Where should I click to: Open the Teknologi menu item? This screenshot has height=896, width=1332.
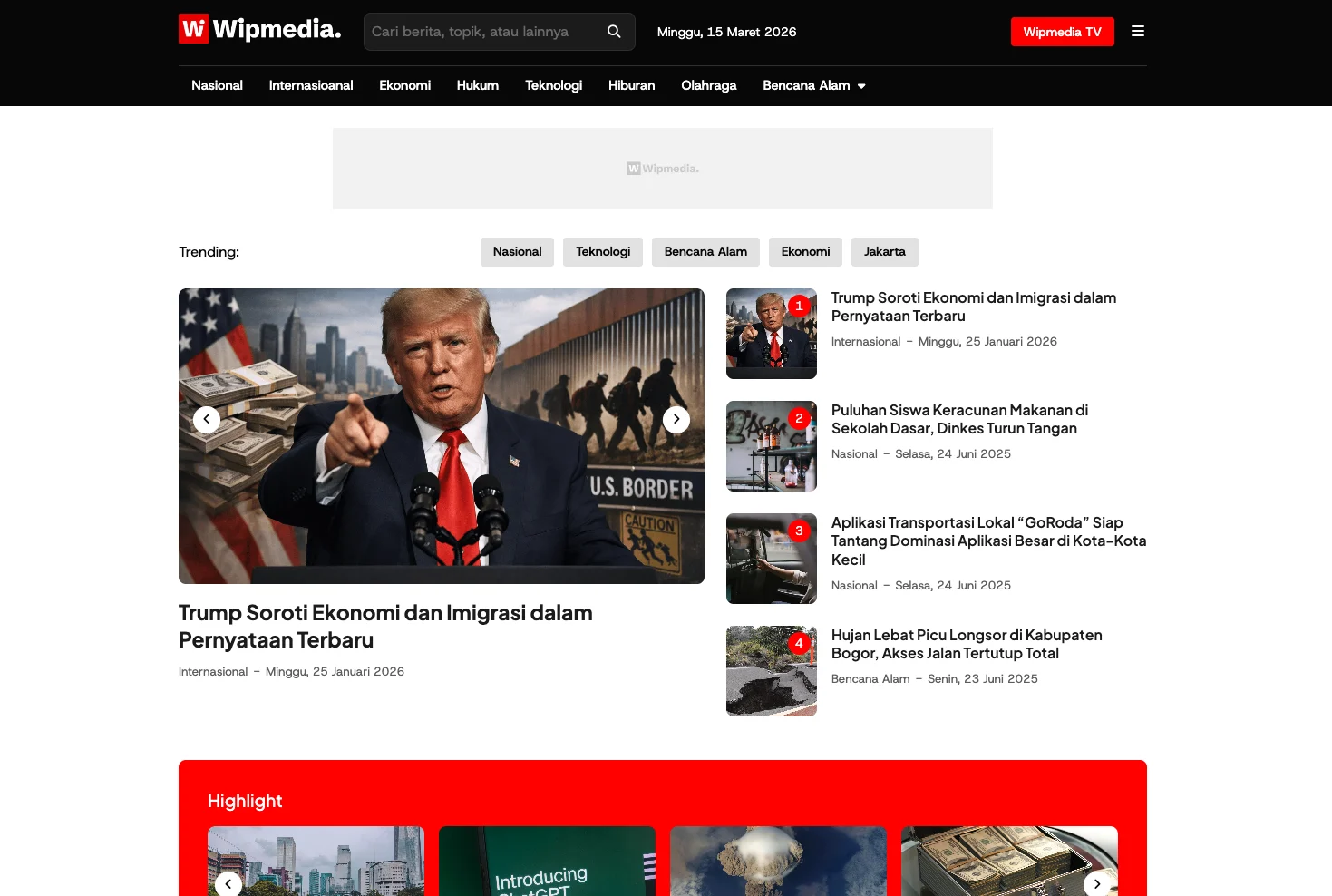pyautogui.click(x=553, y=85)
